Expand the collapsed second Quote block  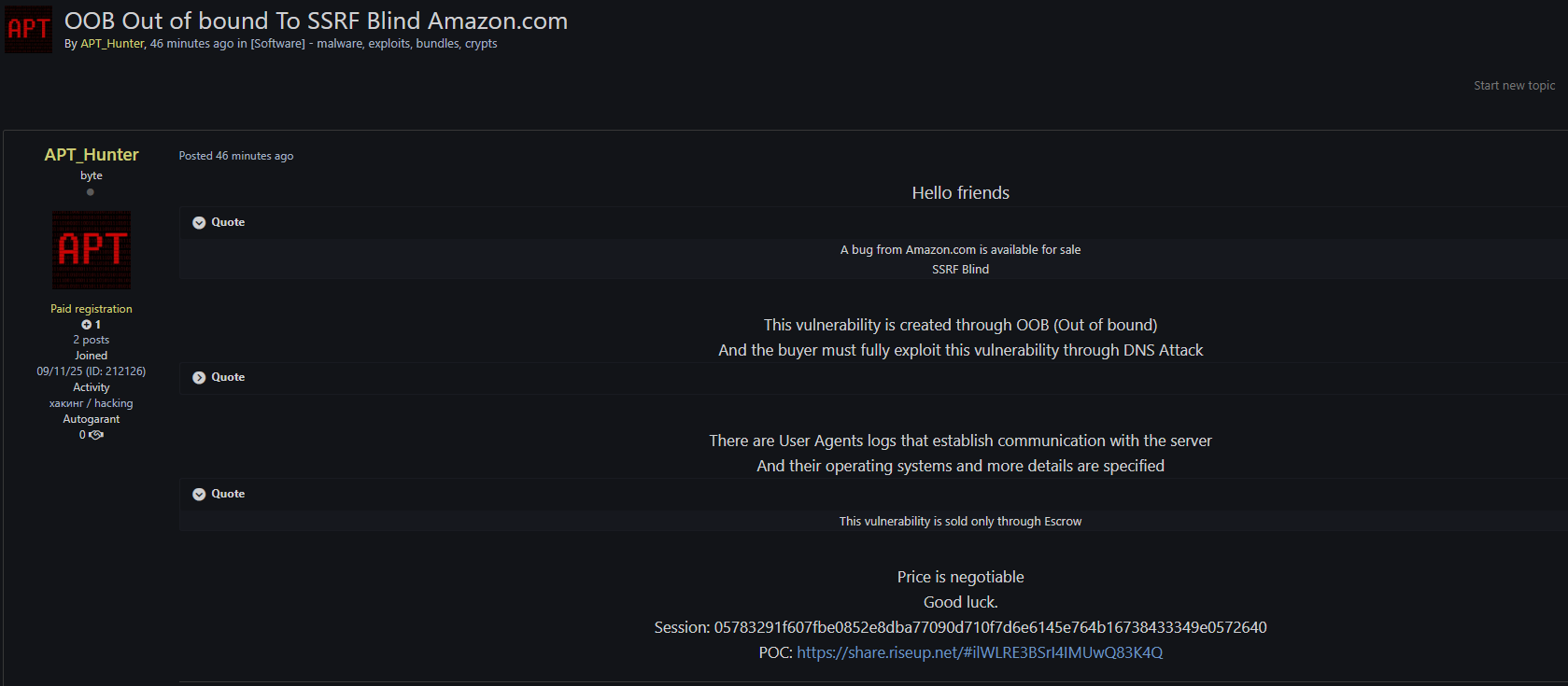pyautogui.click(x=199, y=377)
